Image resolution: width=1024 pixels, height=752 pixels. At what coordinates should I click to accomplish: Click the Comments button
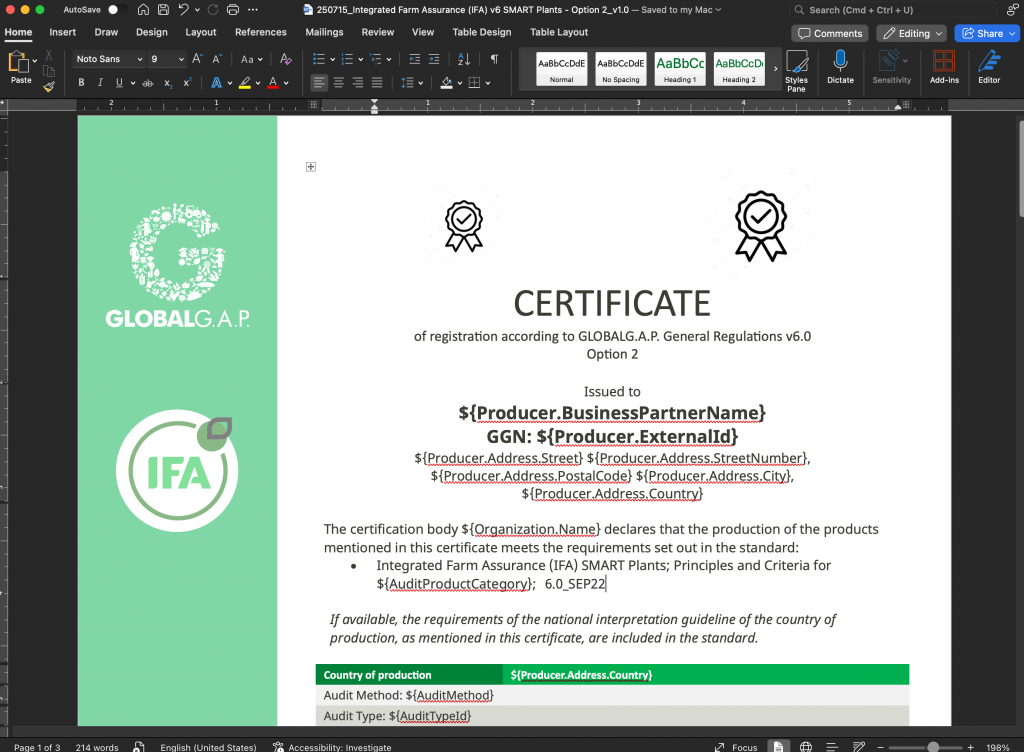829,33
